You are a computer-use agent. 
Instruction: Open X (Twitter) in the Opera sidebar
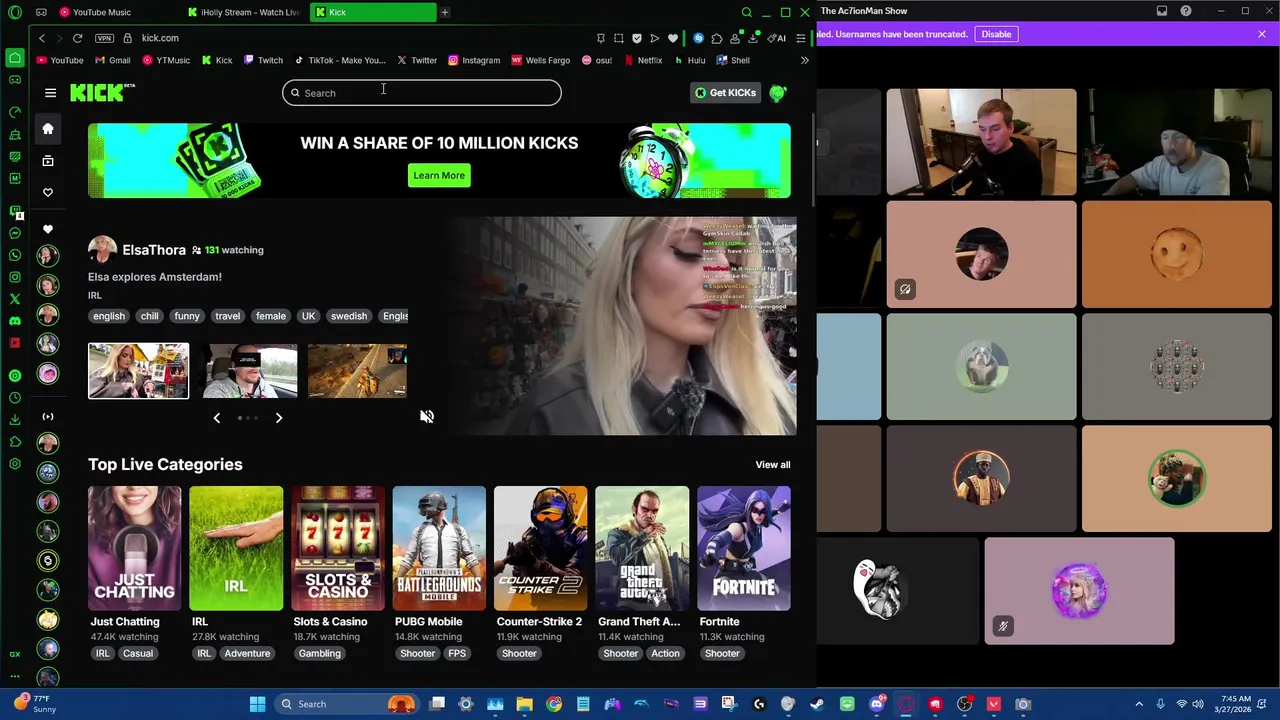point(15,299)
